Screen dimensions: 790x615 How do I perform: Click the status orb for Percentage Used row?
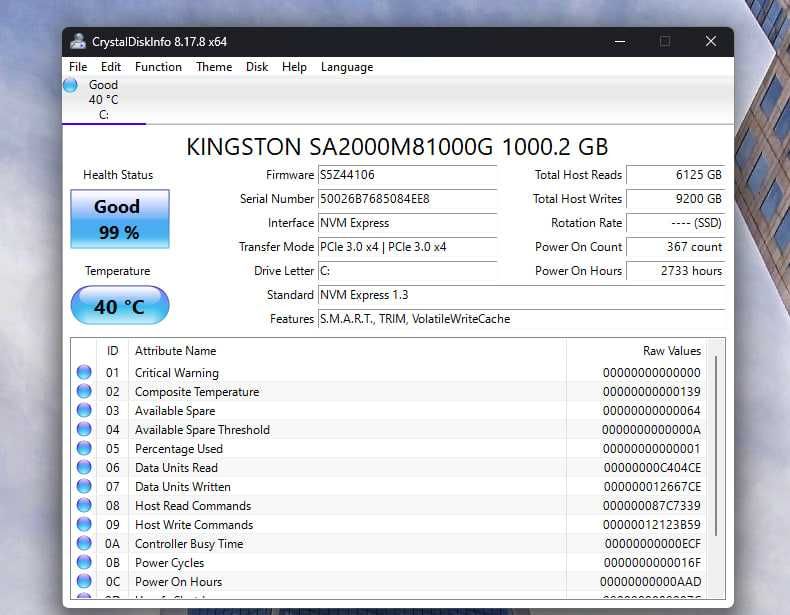coord(84,448)
